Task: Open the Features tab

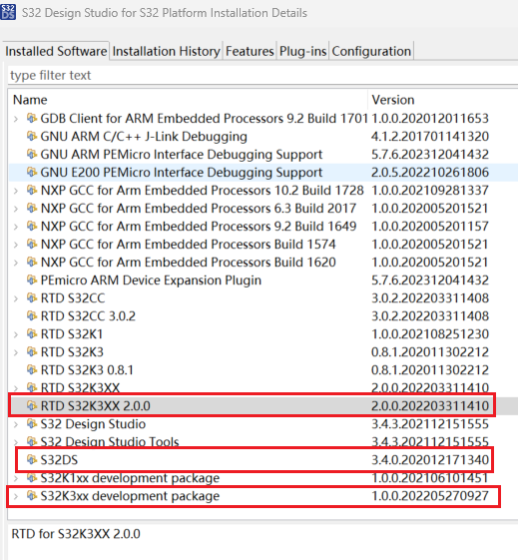Action: (x=250, y=51)
